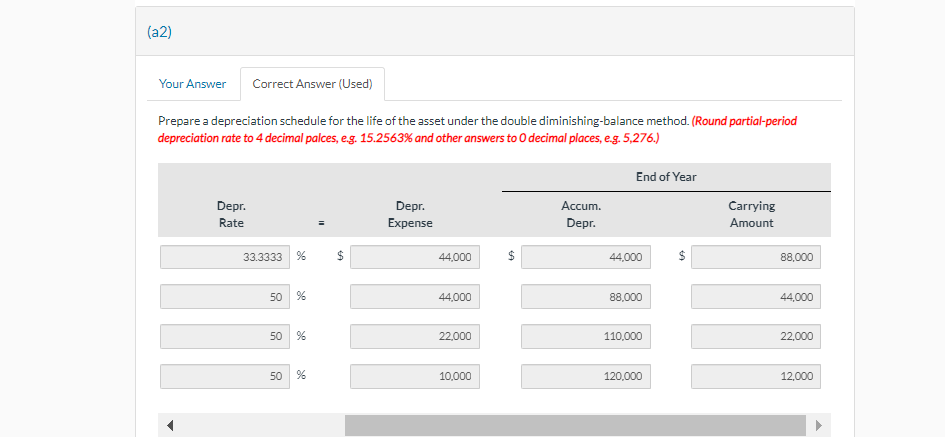945x437 pixels.
Task: Click the third row 50 rate field
Action: tap(225, 336)
